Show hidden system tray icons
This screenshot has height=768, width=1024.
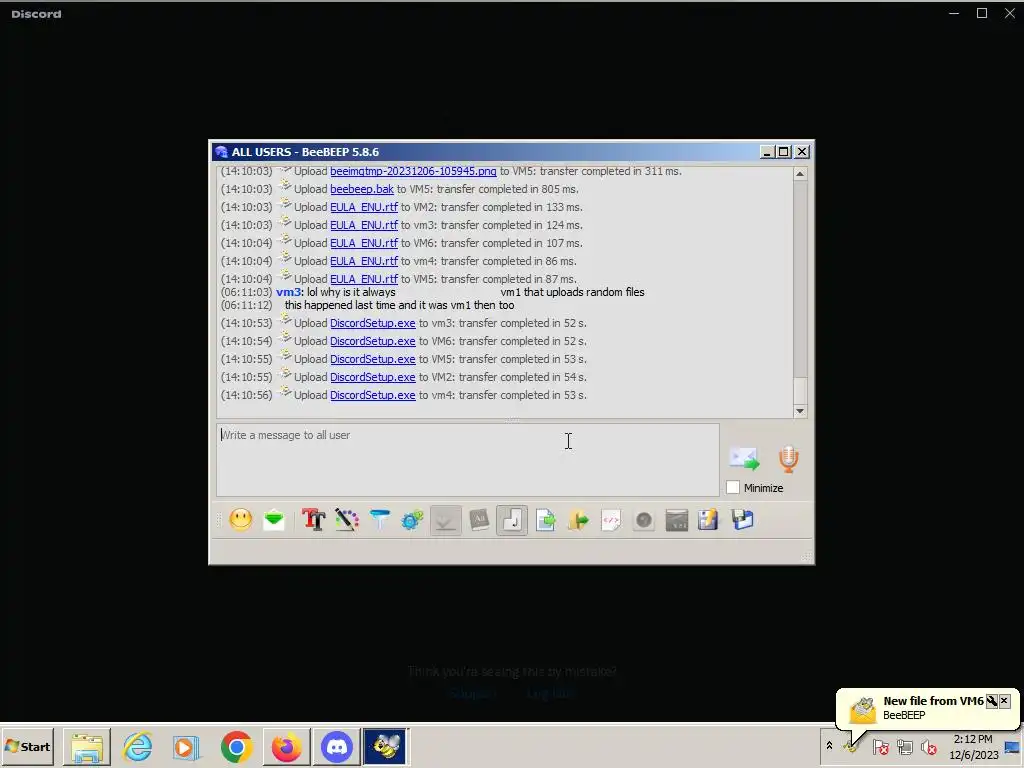[x=829, y=746]
